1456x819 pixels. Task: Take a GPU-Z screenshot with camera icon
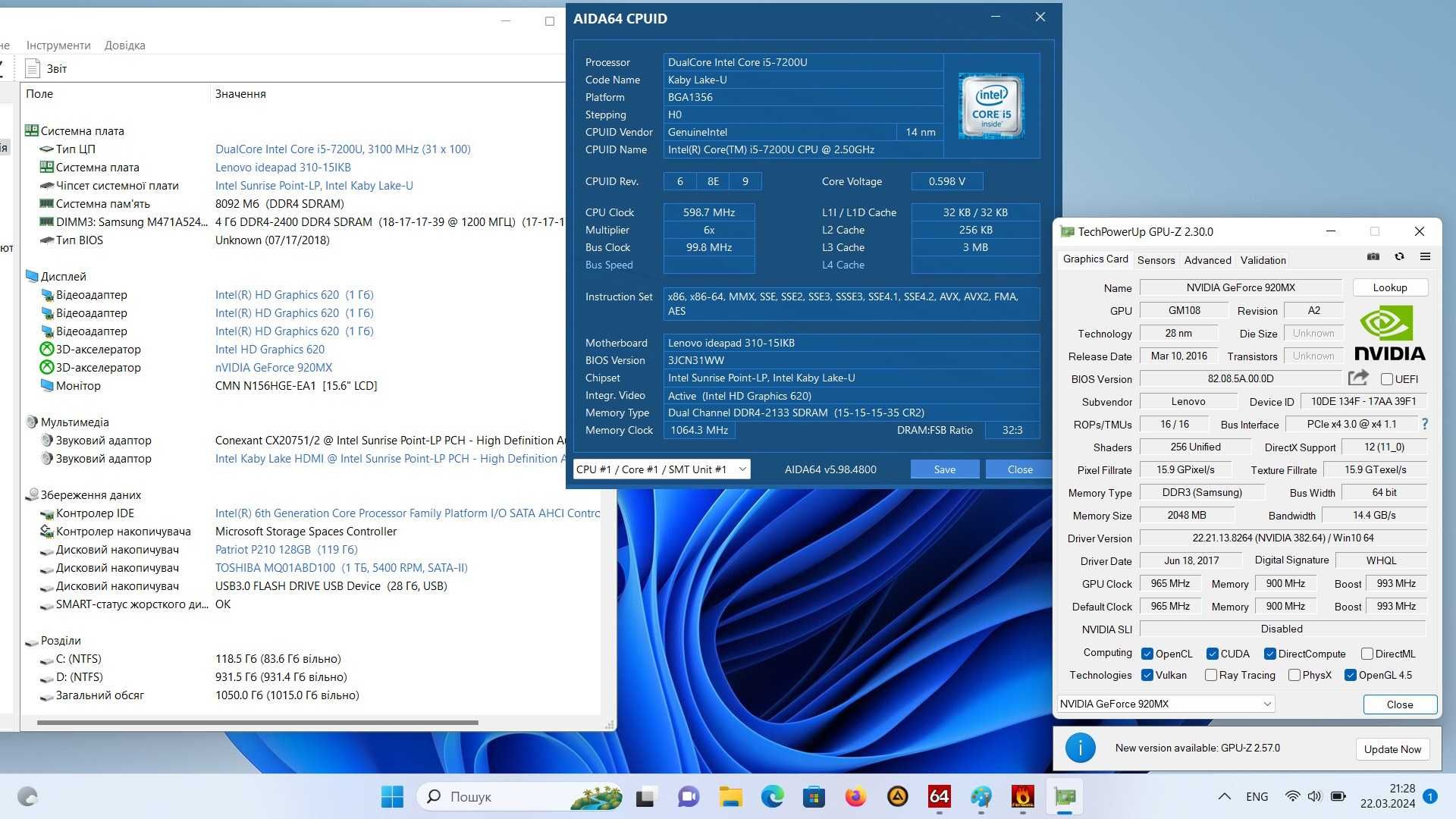pyautogui.click(x=1373, y=257)
